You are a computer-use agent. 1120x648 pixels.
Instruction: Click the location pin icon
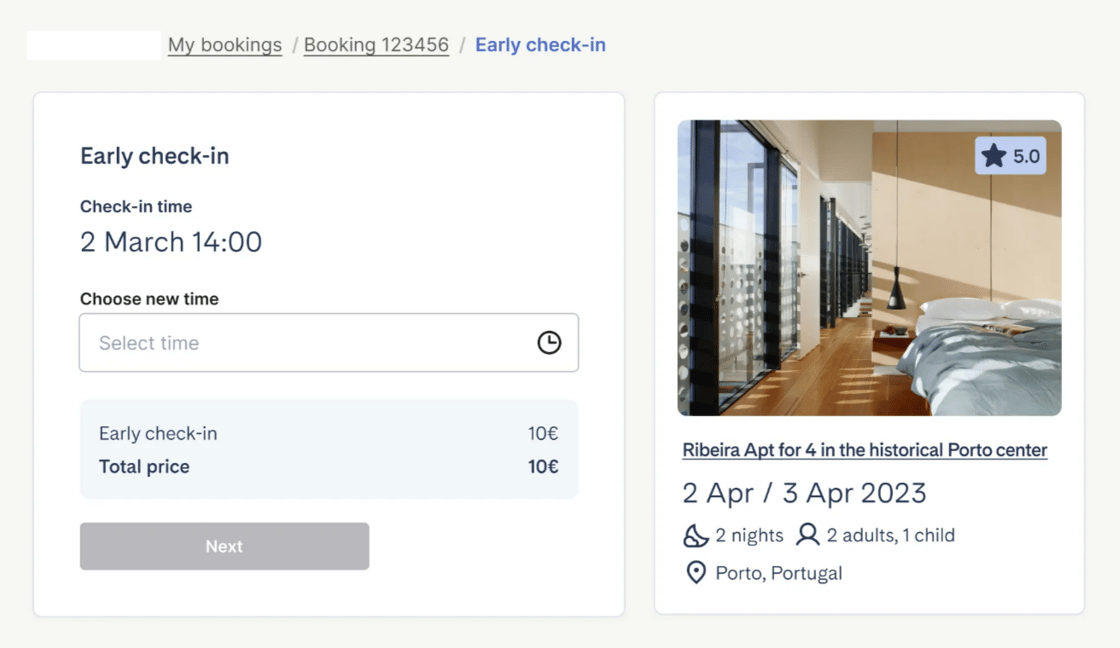tap(696, 572)
